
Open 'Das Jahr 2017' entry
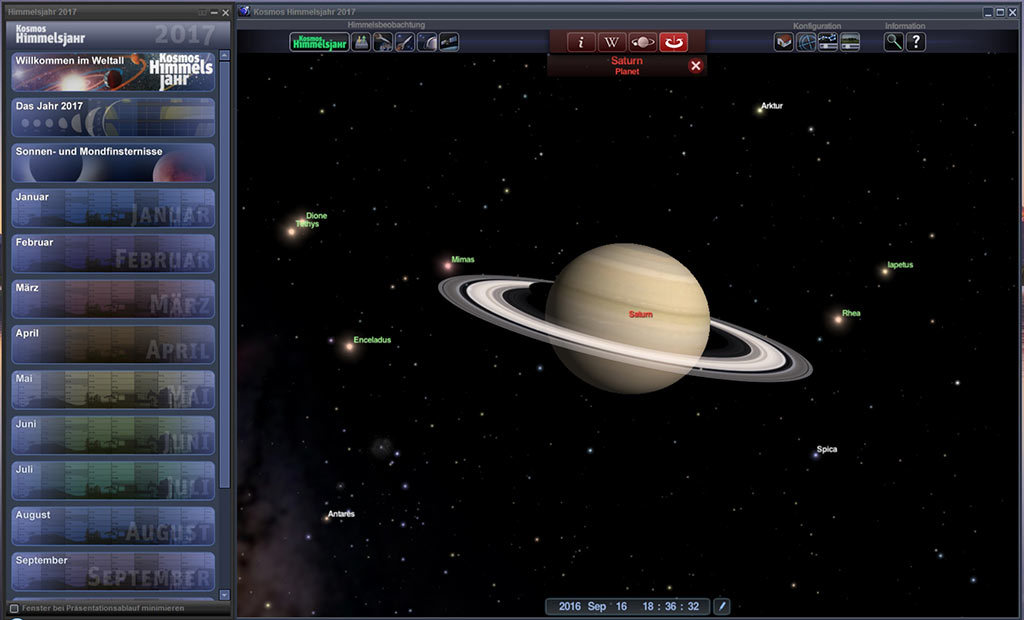coord(113,118)
